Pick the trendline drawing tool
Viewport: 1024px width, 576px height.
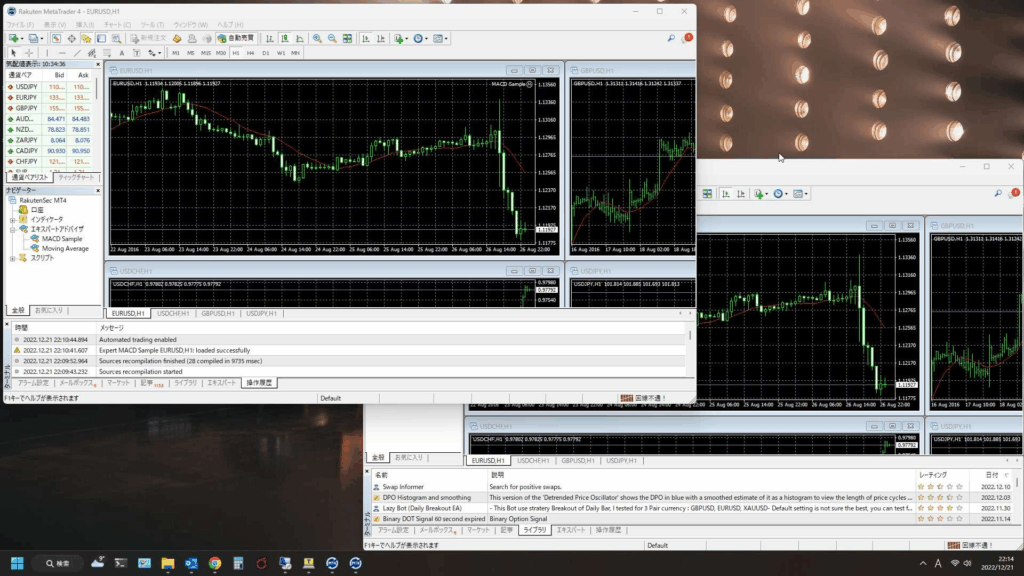pyautogui.click(x=77, y=53)
